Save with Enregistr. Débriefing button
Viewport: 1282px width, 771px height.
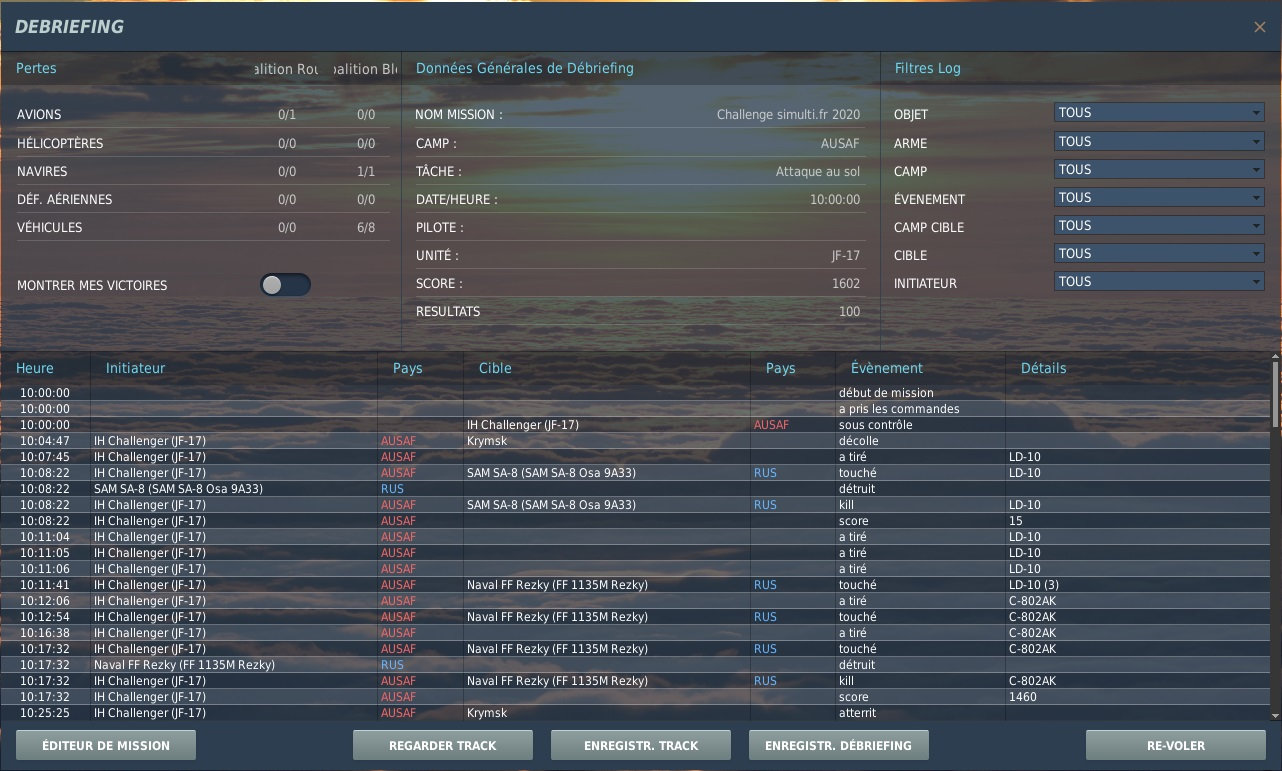click(838, 745)
